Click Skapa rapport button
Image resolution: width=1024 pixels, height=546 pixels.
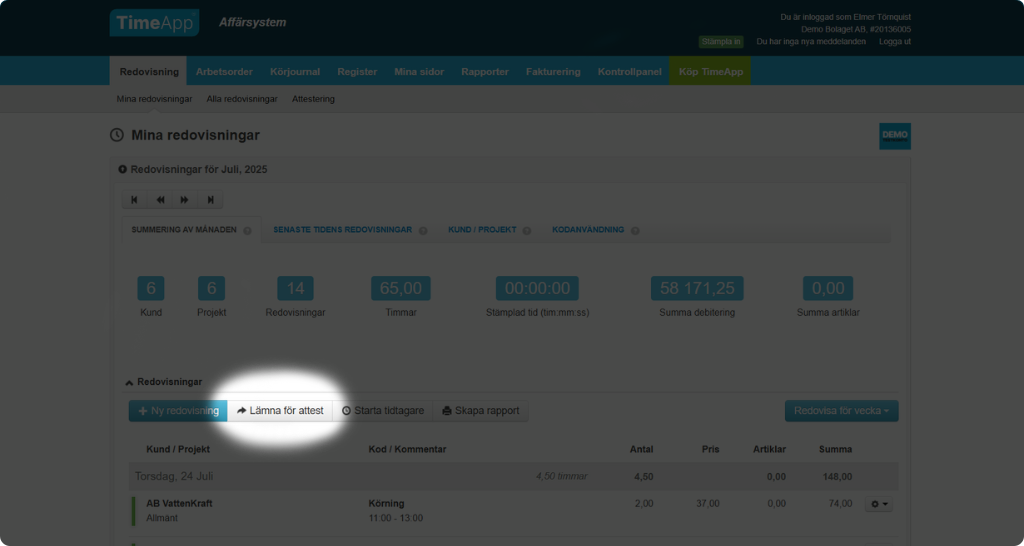(481, 411)
